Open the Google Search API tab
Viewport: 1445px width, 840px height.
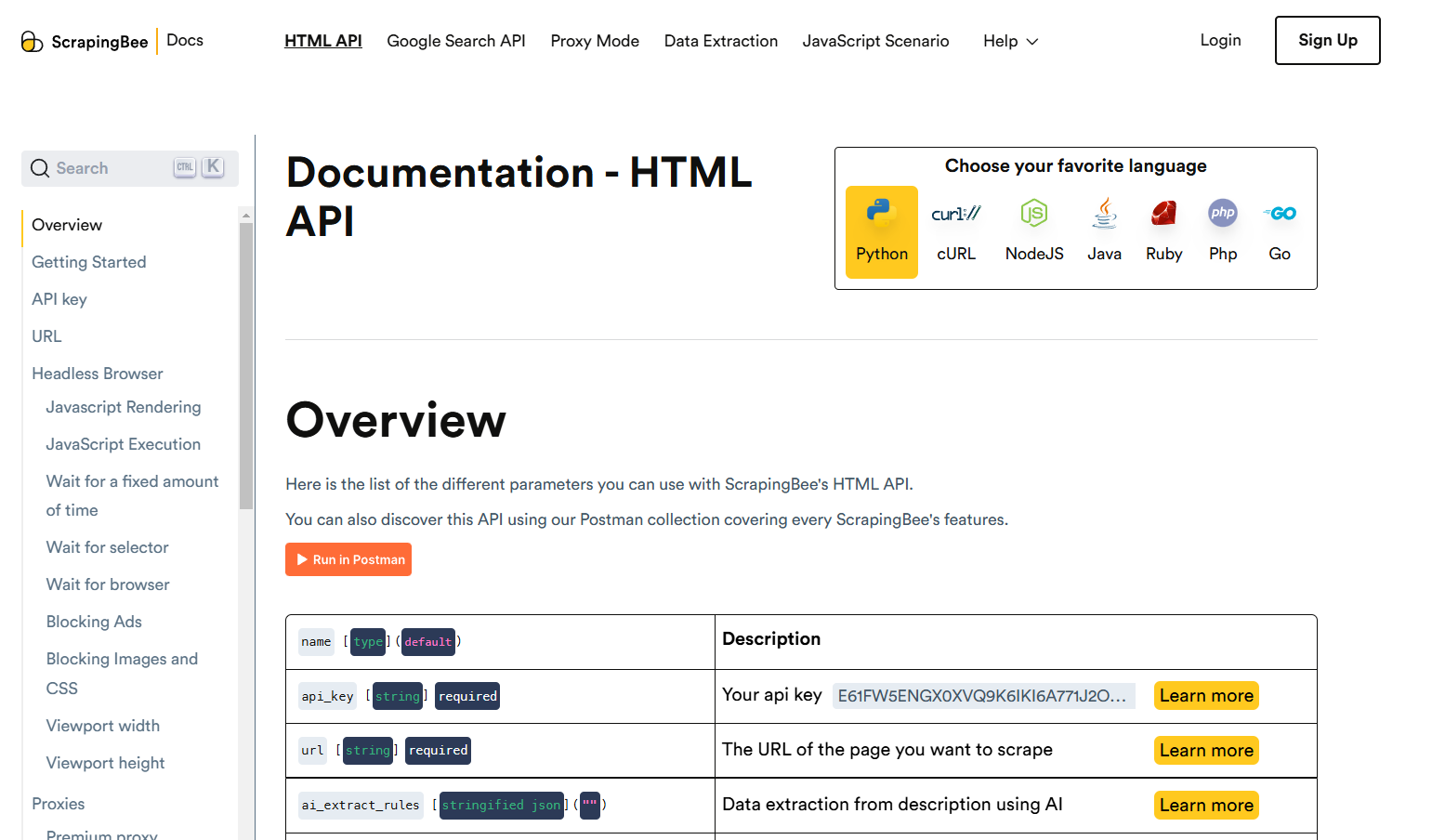[x=456, y=41]
